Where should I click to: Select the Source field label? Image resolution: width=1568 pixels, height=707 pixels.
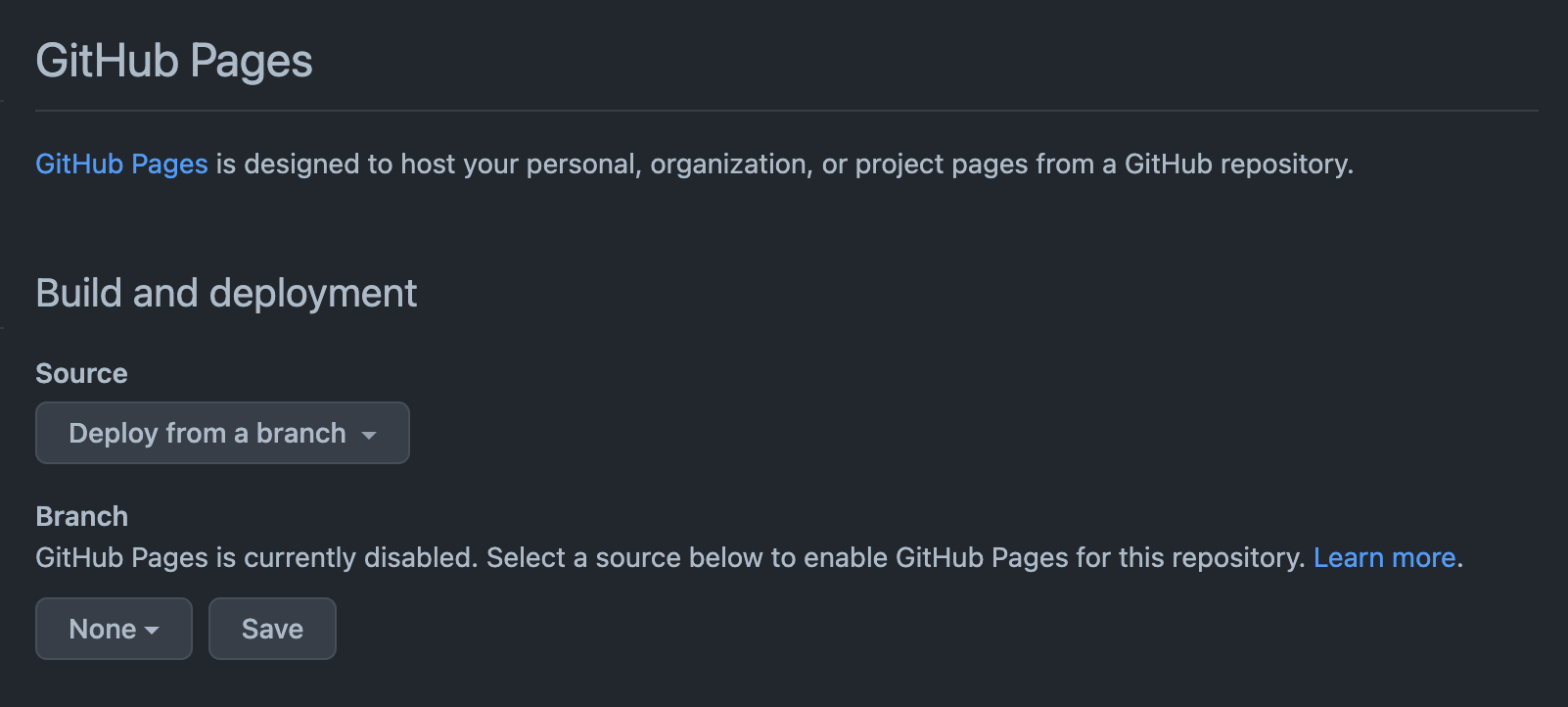81,373
